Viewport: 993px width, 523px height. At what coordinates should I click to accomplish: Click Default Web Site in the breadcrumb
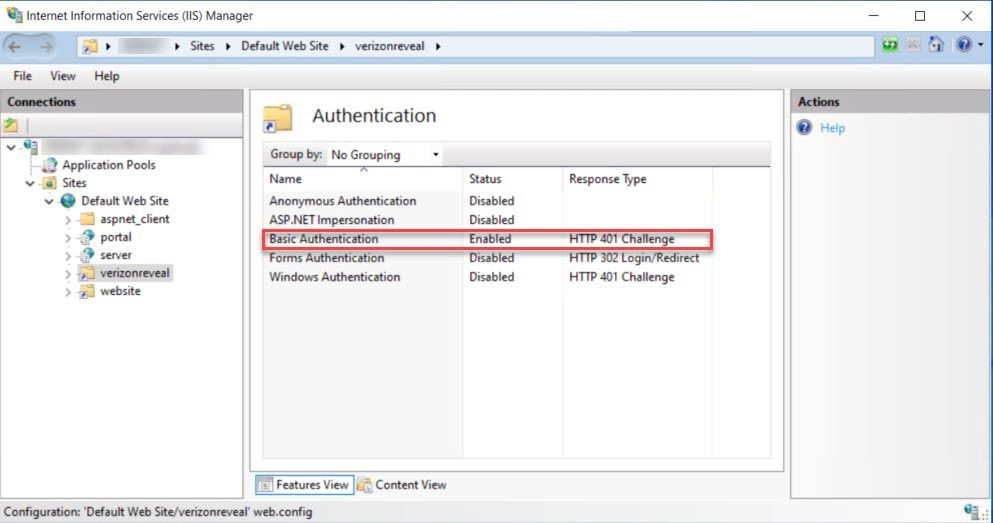(285, 46)
